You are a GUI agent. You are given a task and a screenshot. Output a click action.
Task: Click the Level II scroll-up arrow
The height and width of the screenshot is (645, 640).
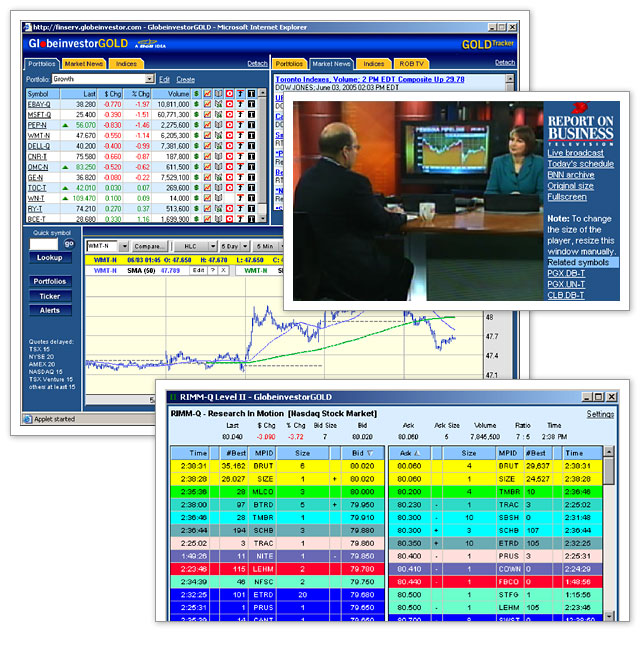[608, 451]
